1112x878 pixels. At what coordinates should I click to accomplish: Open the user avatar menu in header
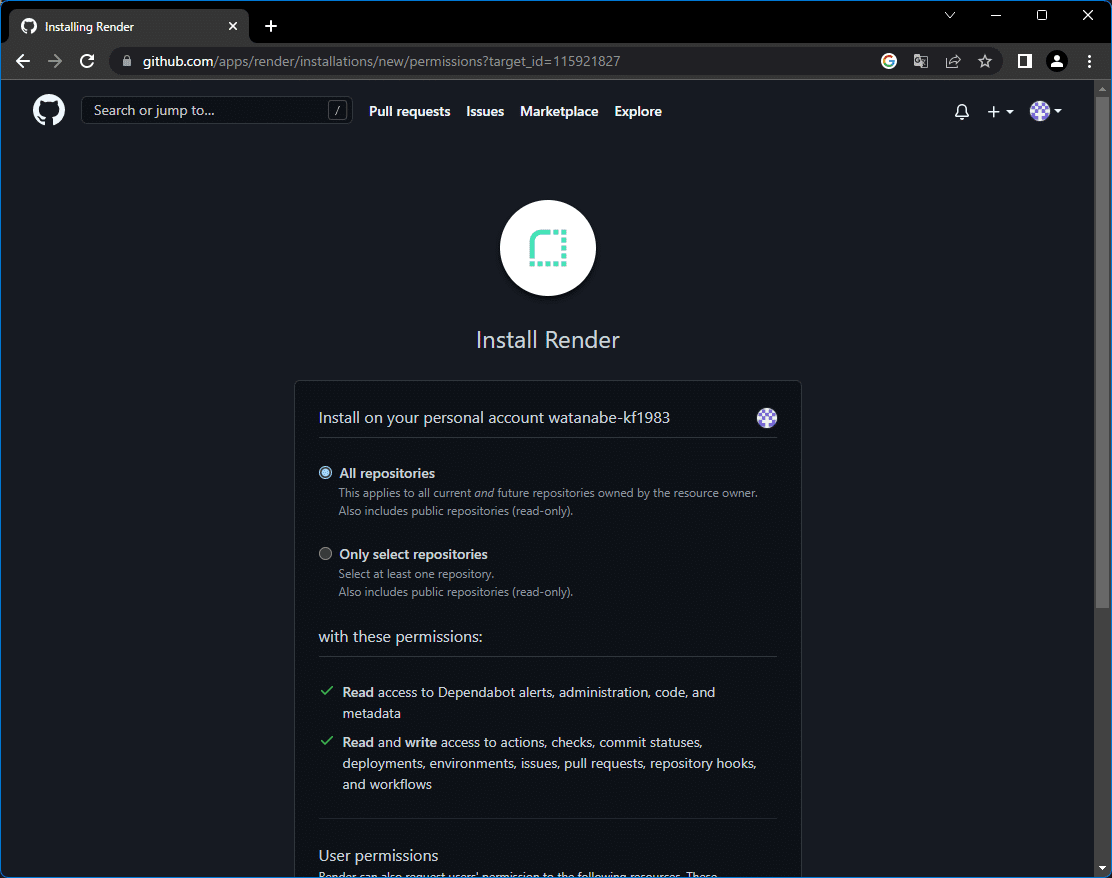click(1045, 111)
